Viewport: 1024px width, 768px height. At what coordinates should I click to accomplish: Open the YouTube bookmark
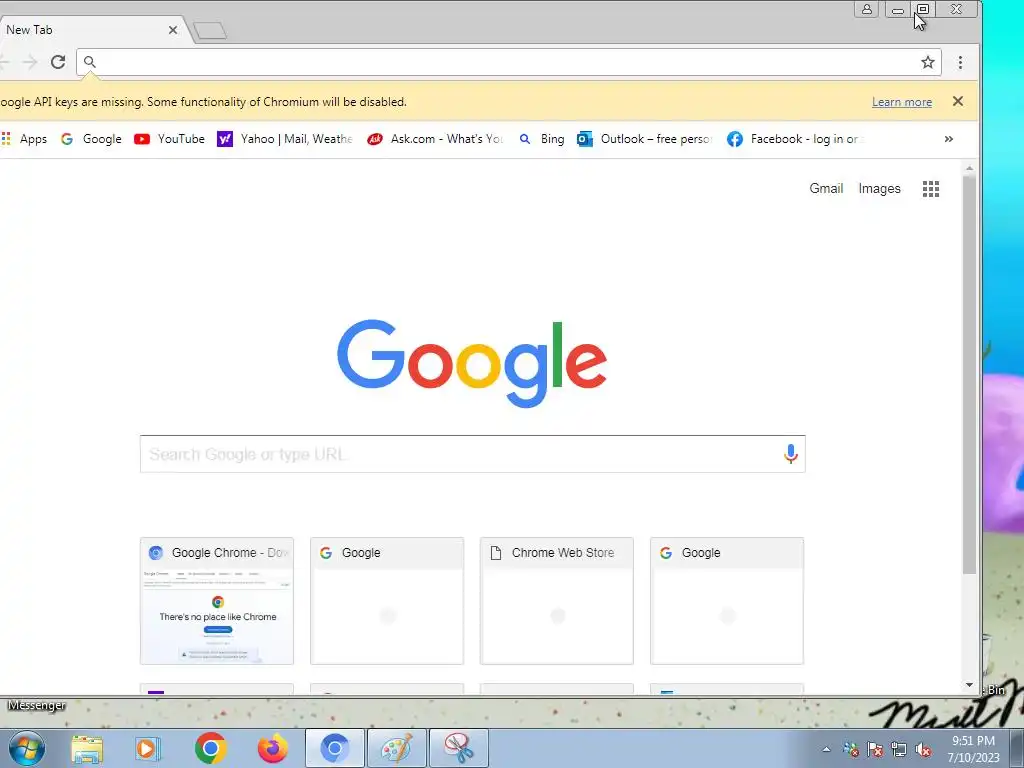pos(169,139)
